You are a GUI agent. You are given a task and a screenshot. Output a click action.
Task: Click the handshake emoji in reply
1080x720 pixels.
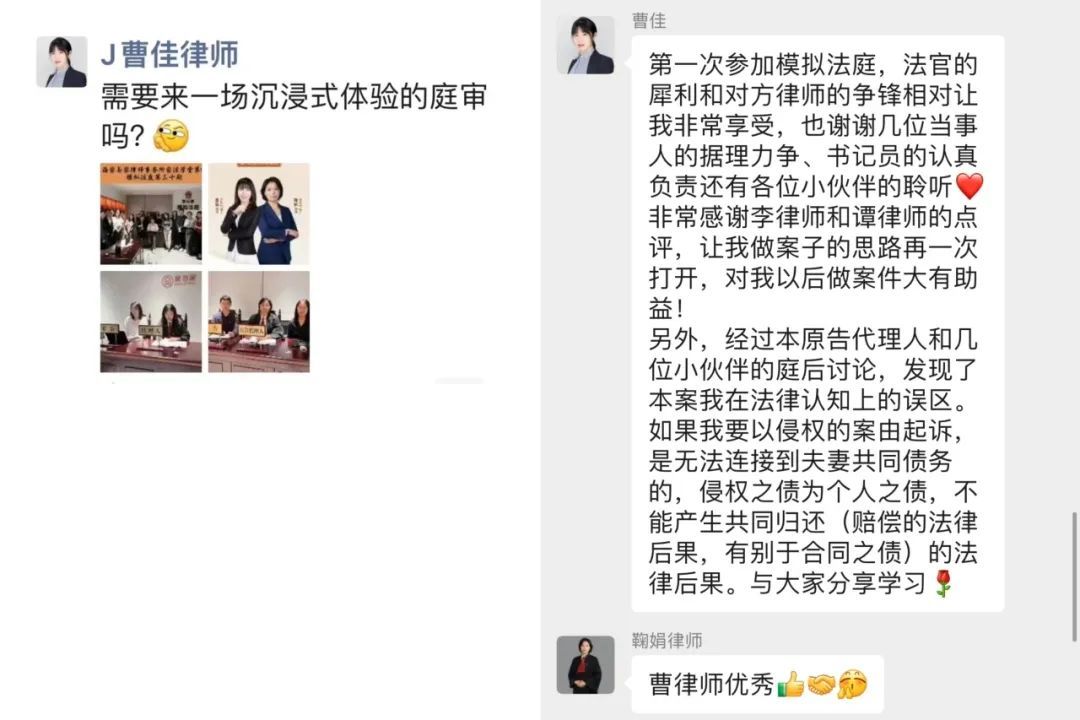(x=821, y=684)
